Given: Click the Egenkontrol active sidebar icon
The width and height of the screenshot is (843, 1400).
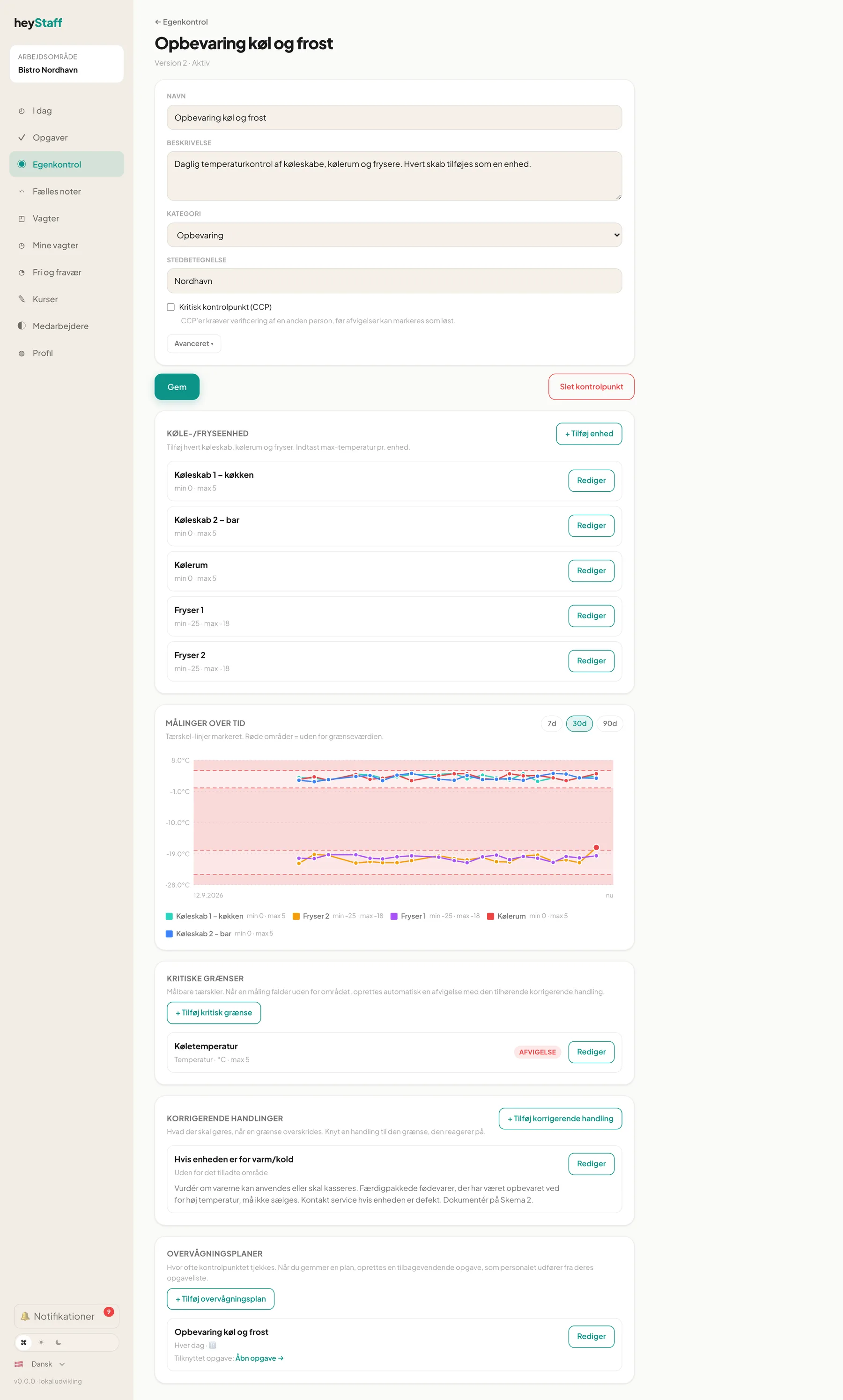Looking at the screenshot, I should tap(22, 164).
